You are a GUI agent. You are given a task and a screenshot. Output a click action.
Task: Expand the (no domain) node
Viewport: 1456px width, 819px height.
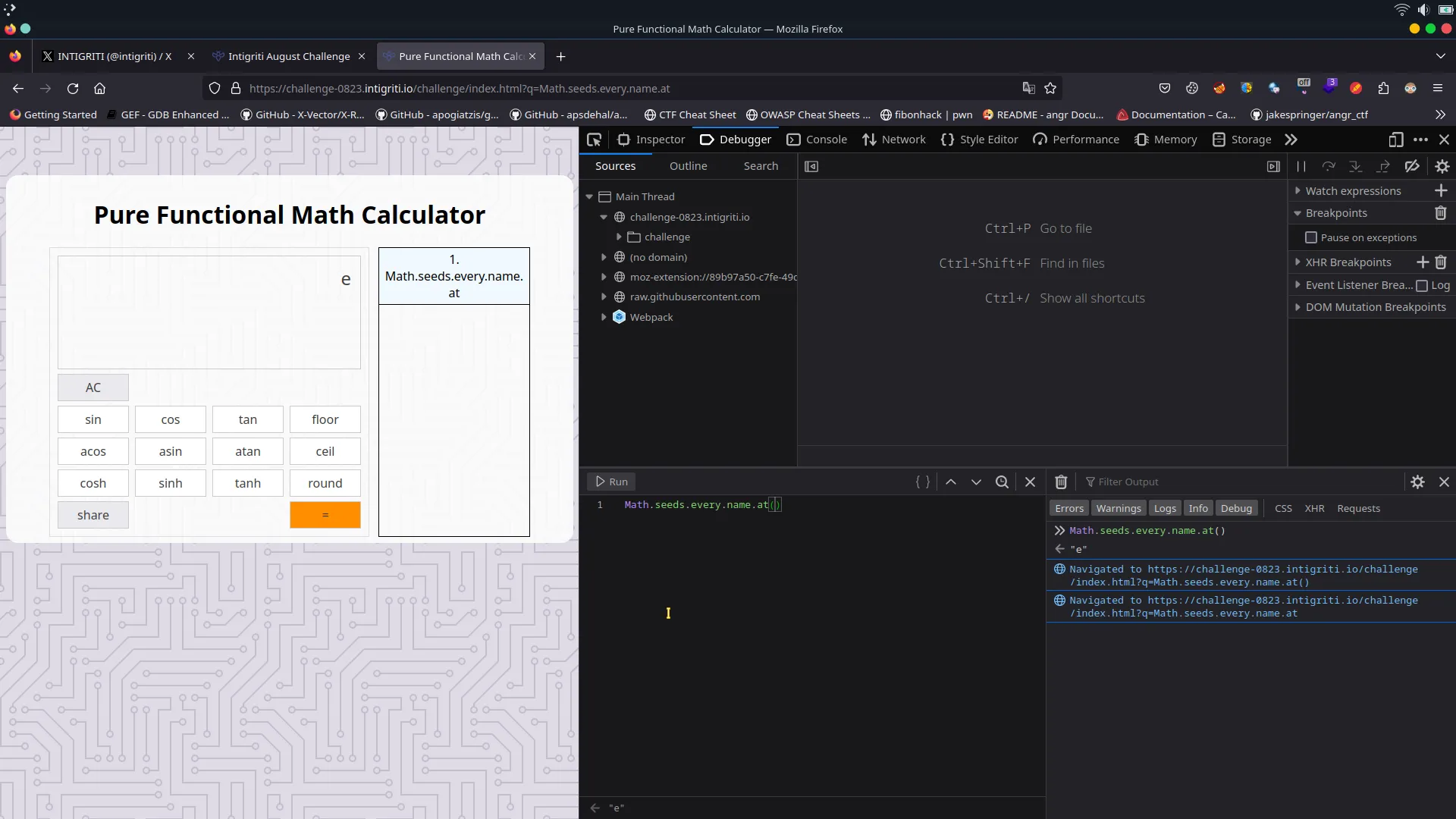click(604, 257)
